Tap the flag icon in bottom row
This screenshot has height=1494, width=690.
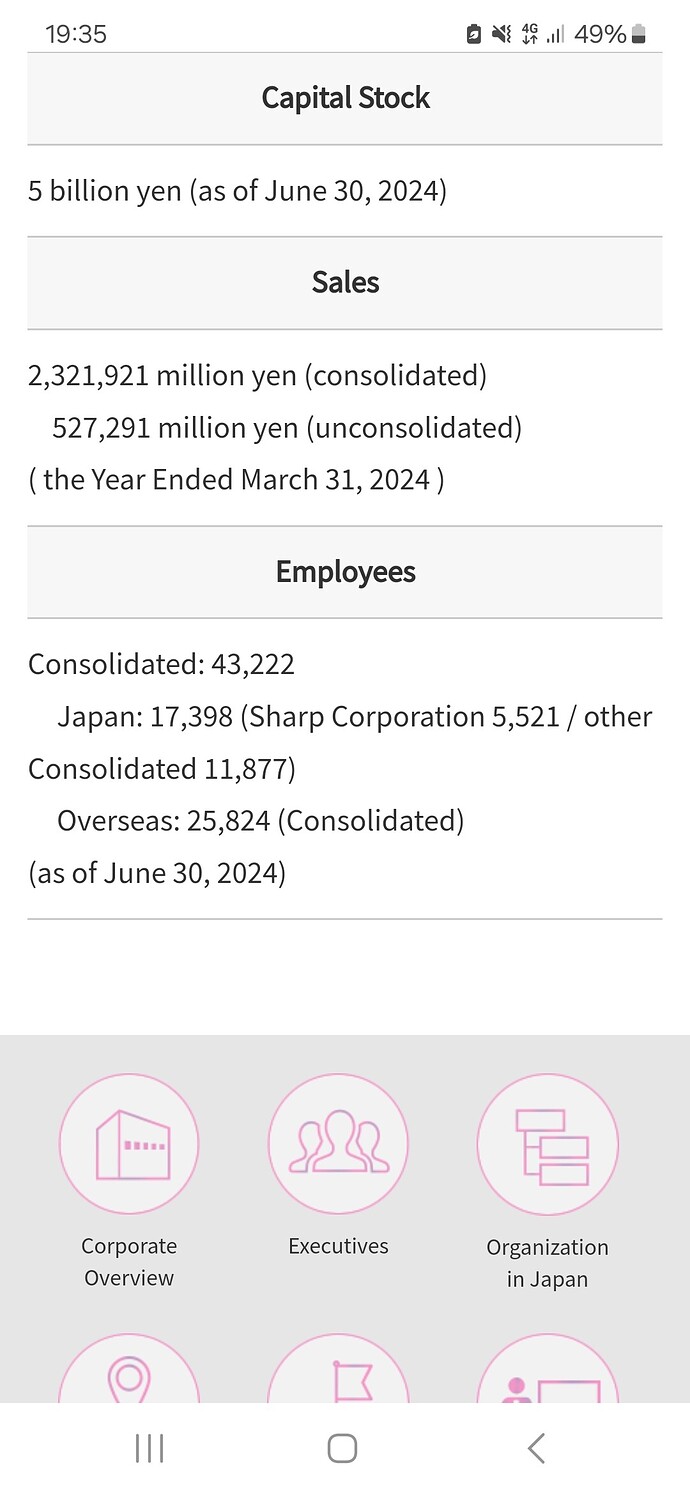point(338,1369)
